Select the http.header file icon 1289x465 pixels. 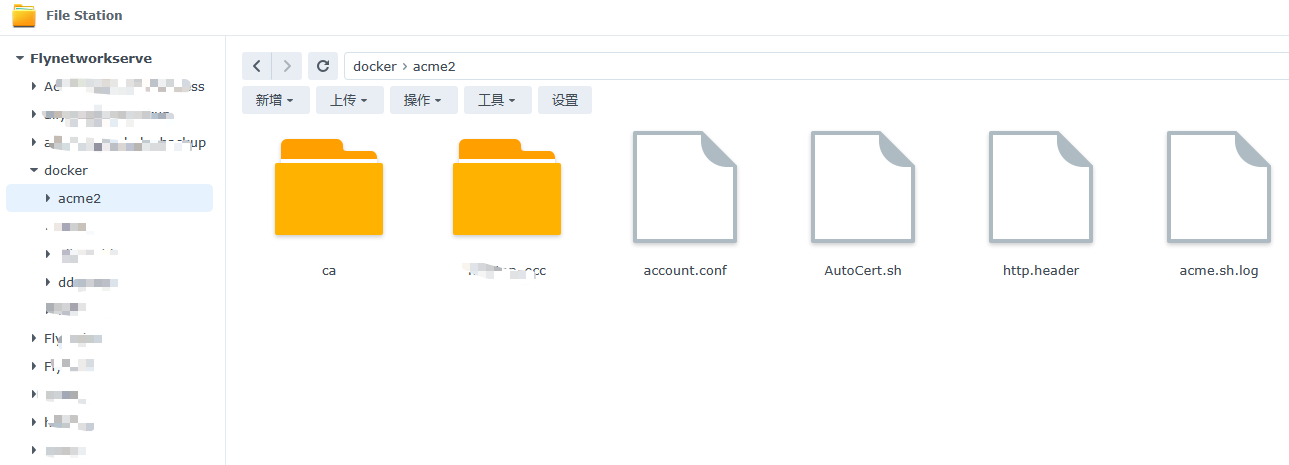pos(1041,187)
